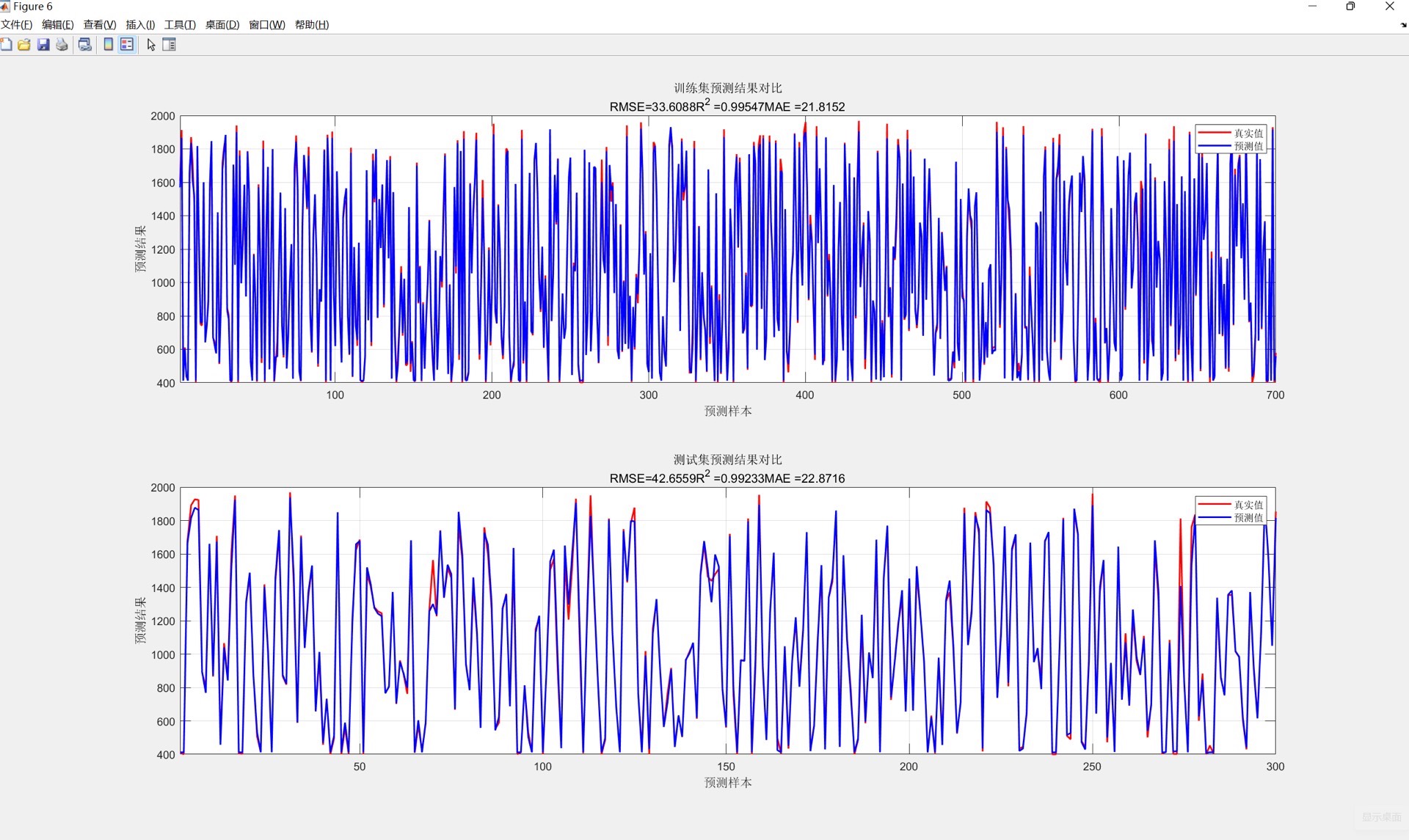This screenshot has height=840, width=1409.
Task: Click the red 真实值 line sample in top legend
Action: click(x=1214, y=133)
